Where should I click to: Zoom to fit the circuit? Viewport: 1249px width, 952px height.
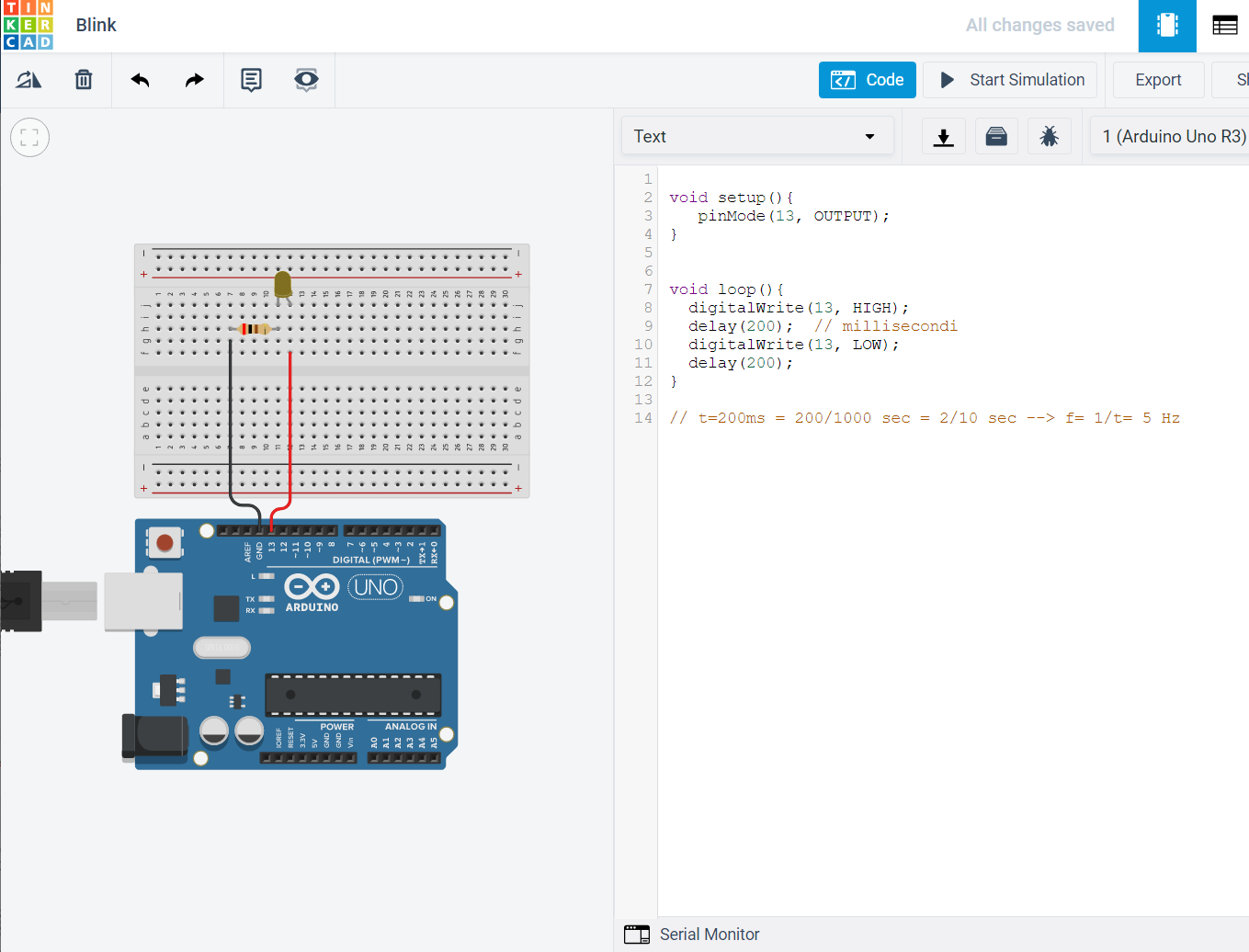(29, 138)
